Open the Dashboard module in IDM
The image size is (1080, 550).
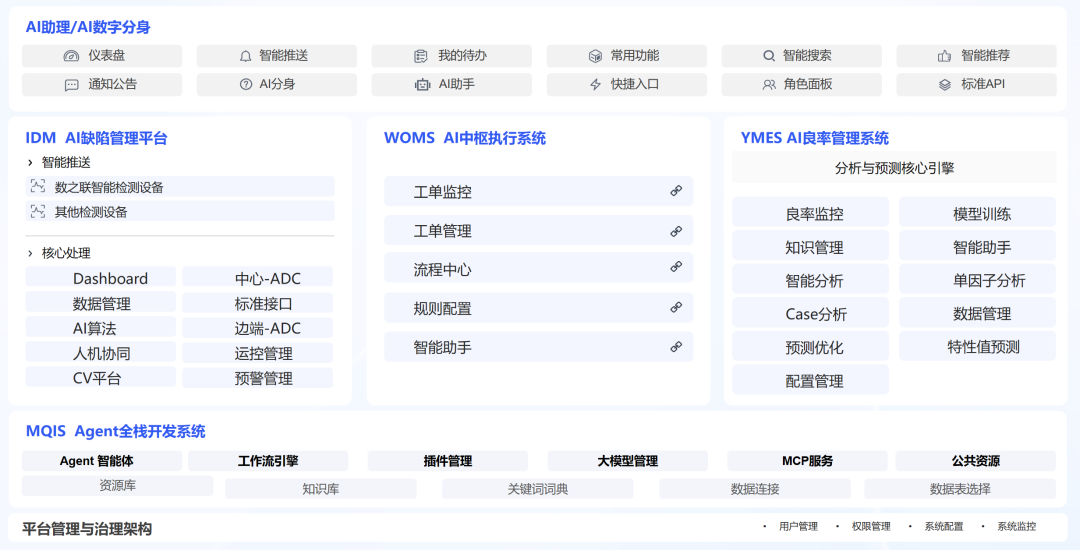(101, 277)
